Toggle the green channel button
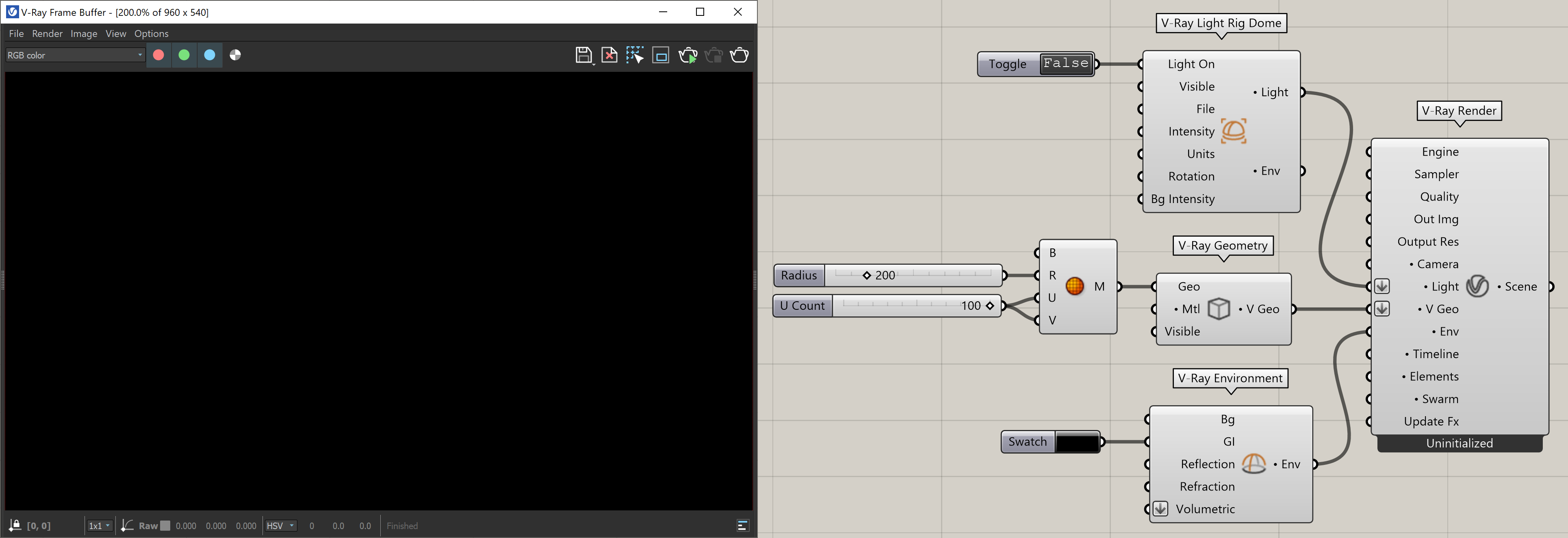 point(184,55)
